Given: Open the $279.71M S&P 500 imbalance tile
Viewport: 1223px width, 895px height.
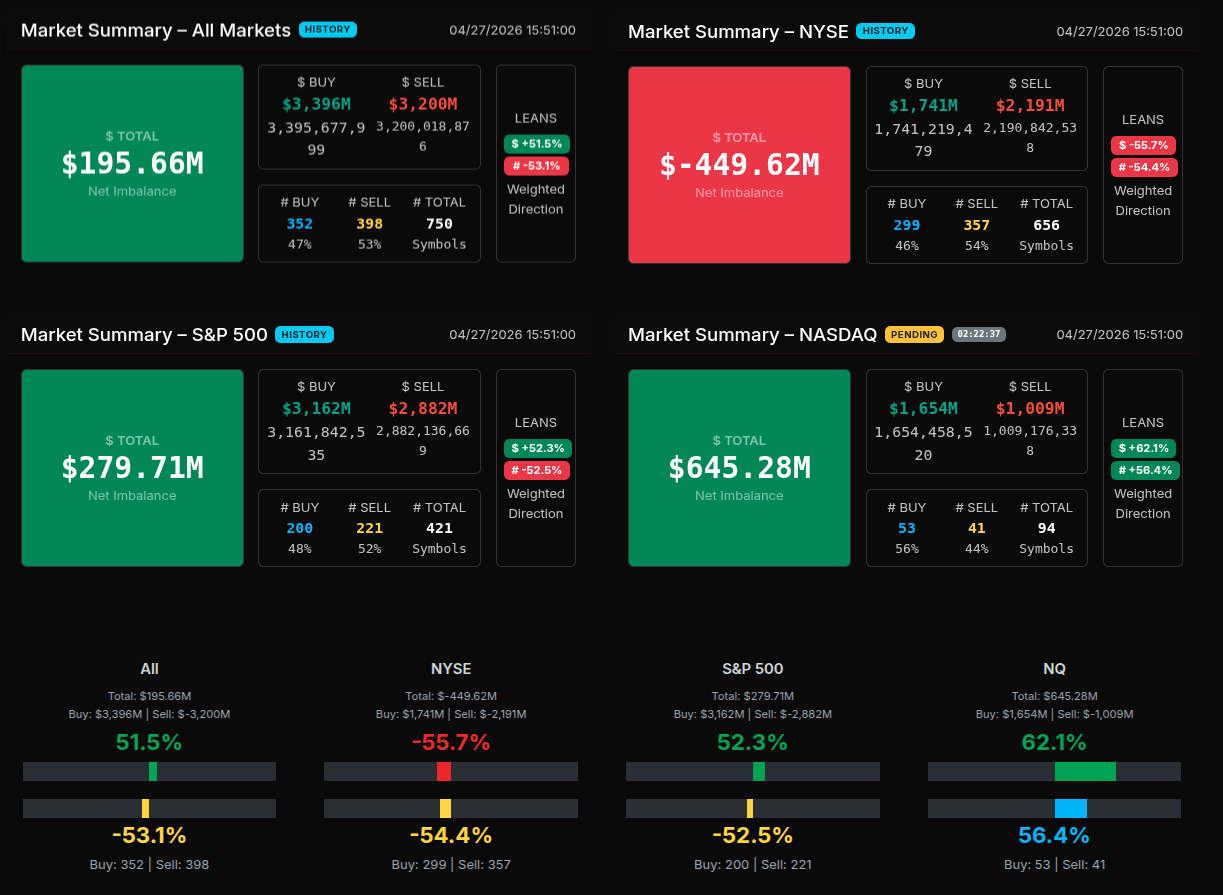Looking at the screenshot, I should [x=132, y=468].
